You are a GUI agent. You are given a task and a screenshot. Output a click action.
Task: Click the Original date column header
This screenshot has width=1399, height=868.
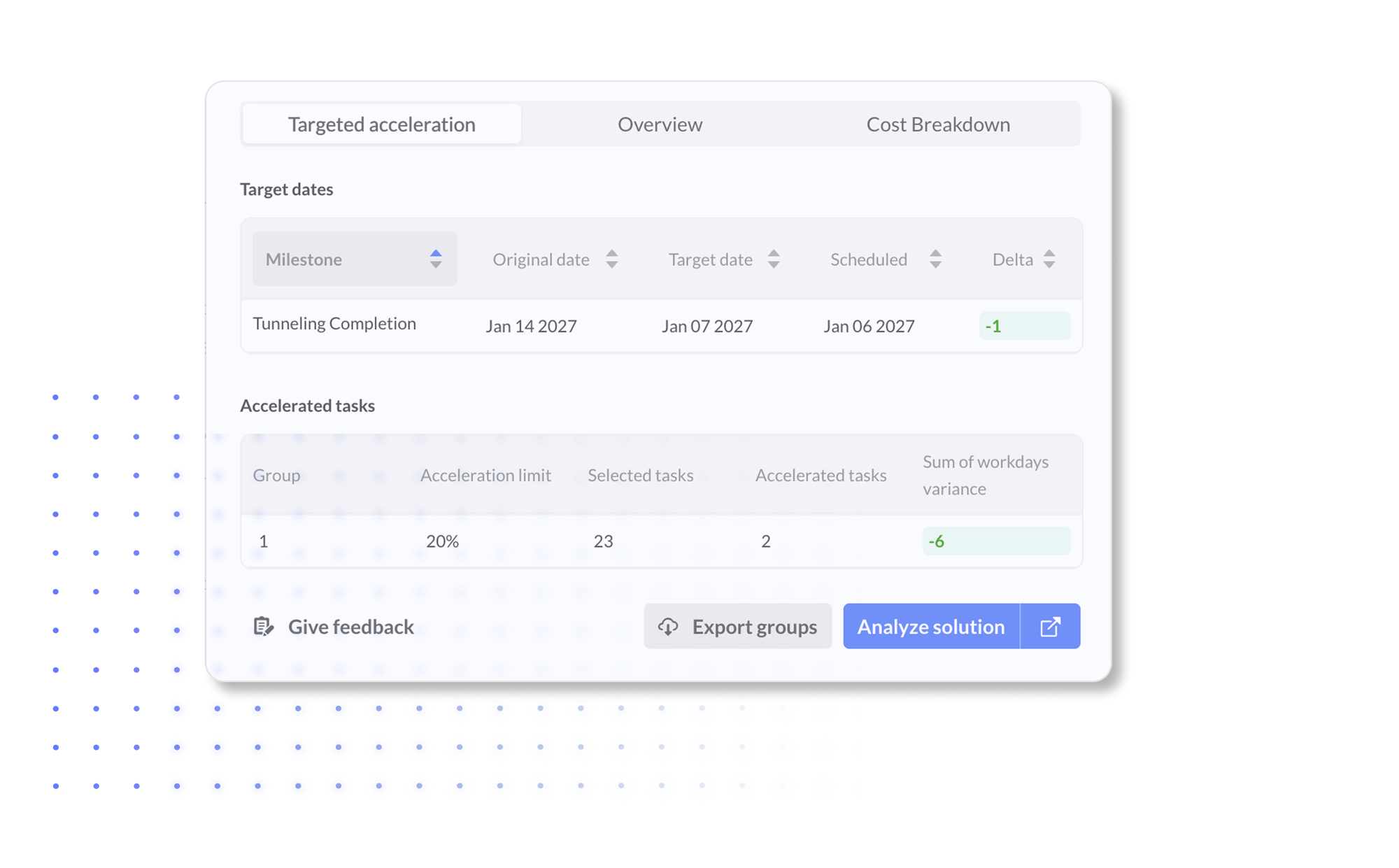coord(541,259)
